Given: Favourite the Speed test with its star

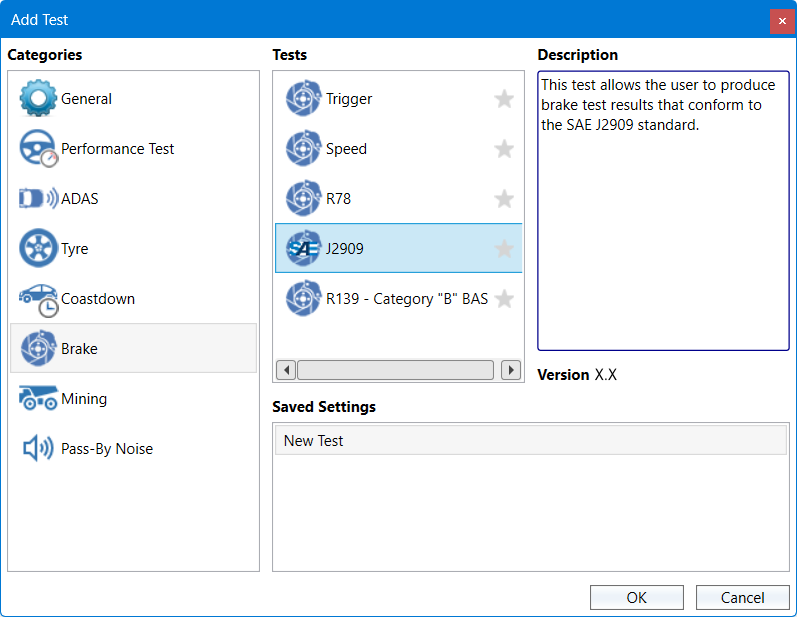Looking at the screenshot, I should pyautogui.click(x=504, y=148).
